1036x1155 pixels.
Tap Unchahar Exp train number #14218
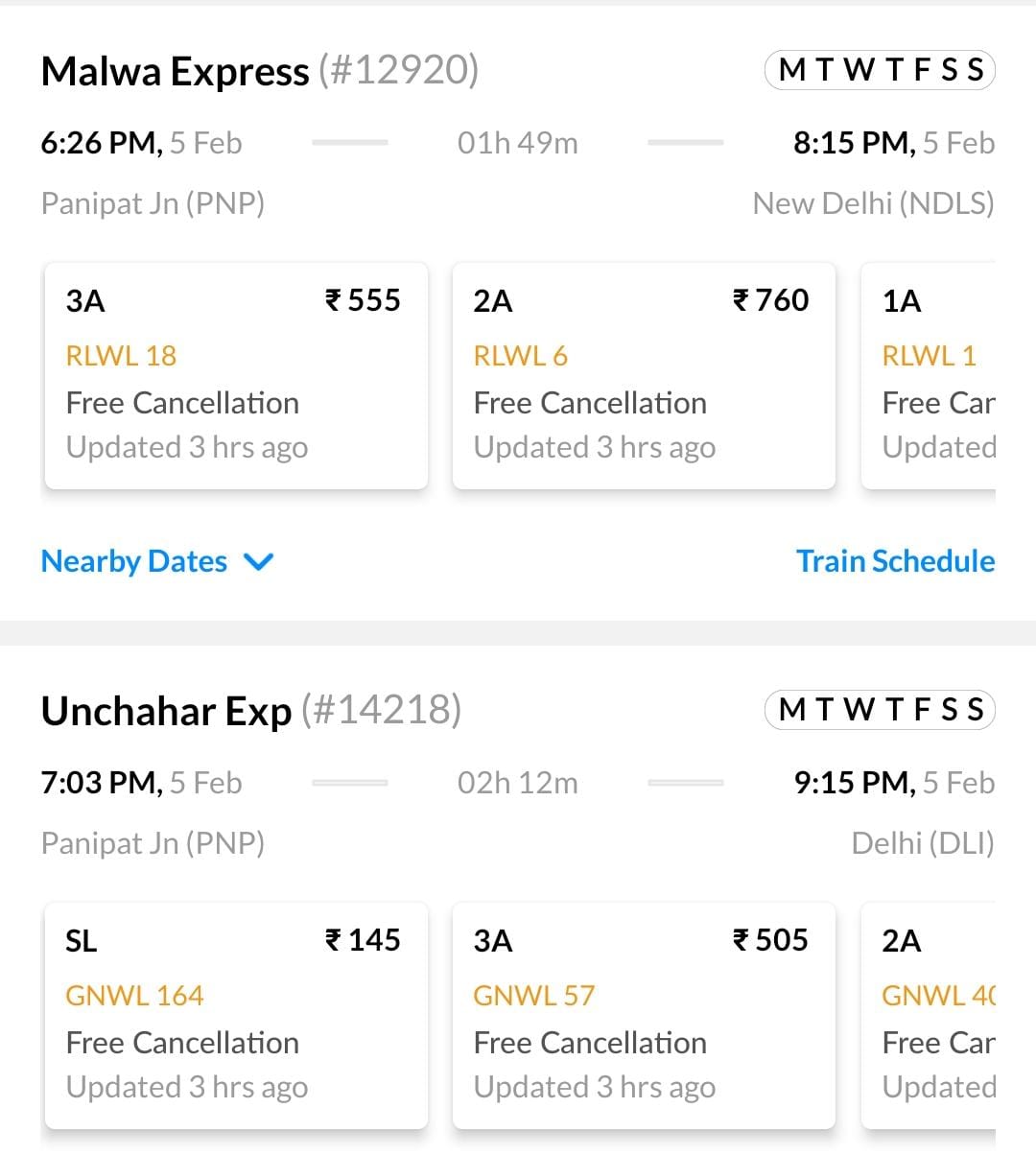click(381, 711)
